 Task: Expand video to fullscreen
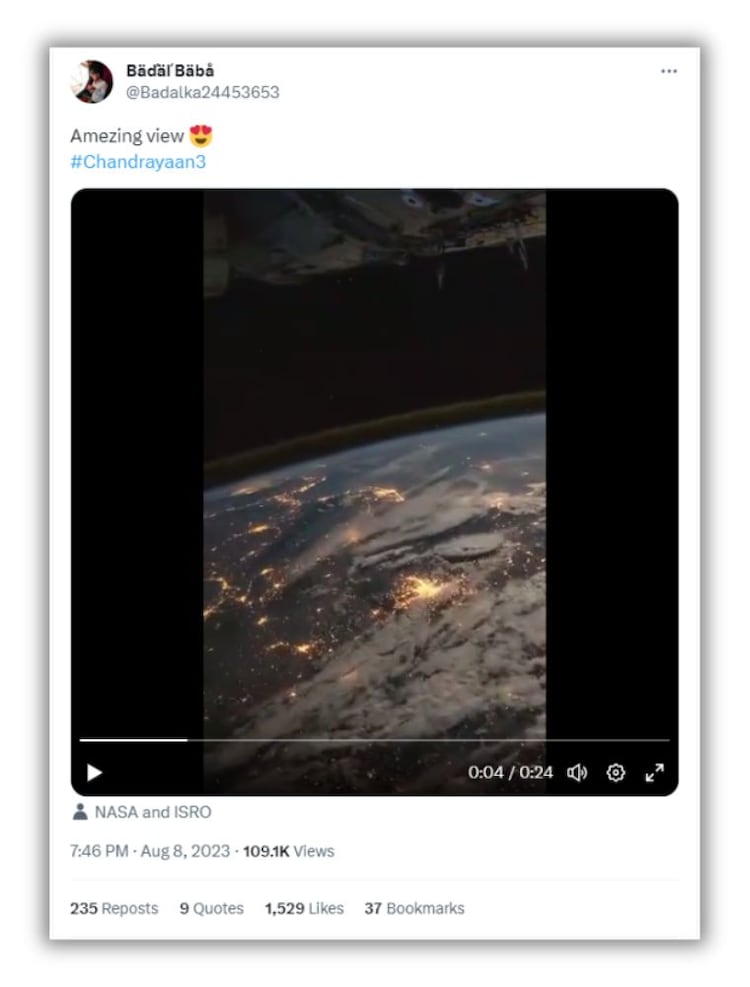click(654, 772)
